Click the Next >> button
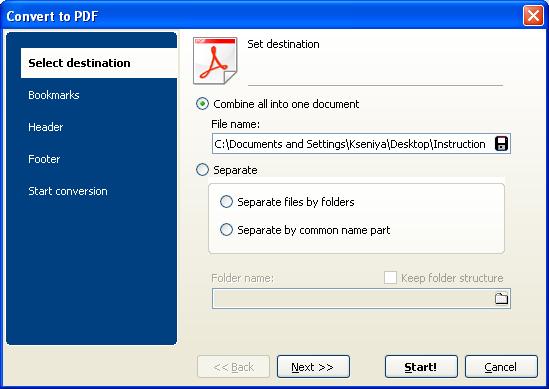Screen dimensions: 549x389 313,367
